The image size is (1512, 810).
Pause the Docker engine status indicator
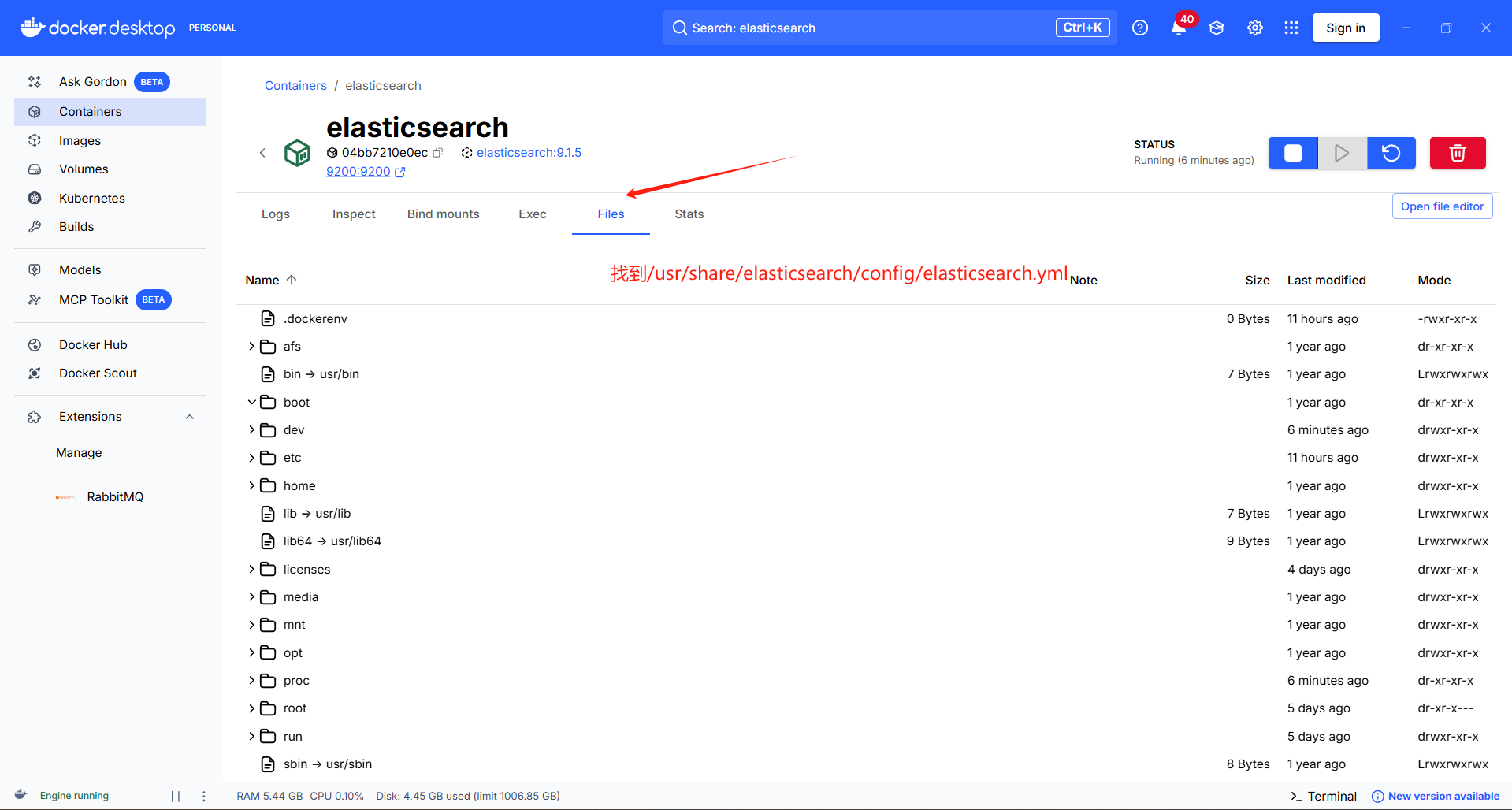tap(175, 796)
